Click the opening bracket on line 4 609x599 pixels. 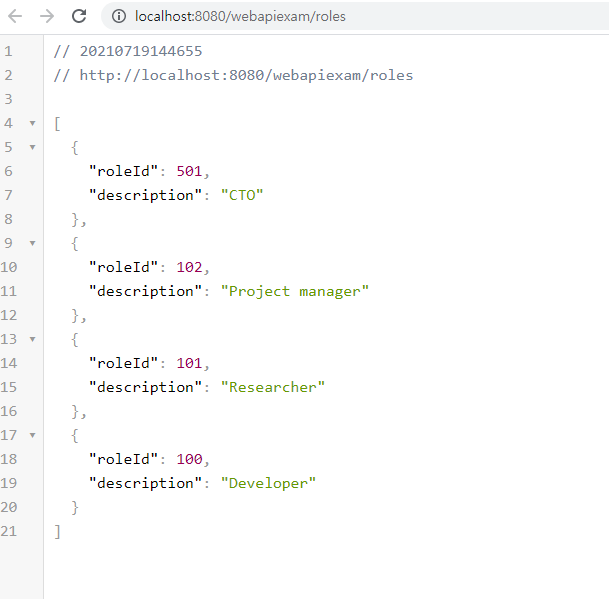(x=57, y=124)
